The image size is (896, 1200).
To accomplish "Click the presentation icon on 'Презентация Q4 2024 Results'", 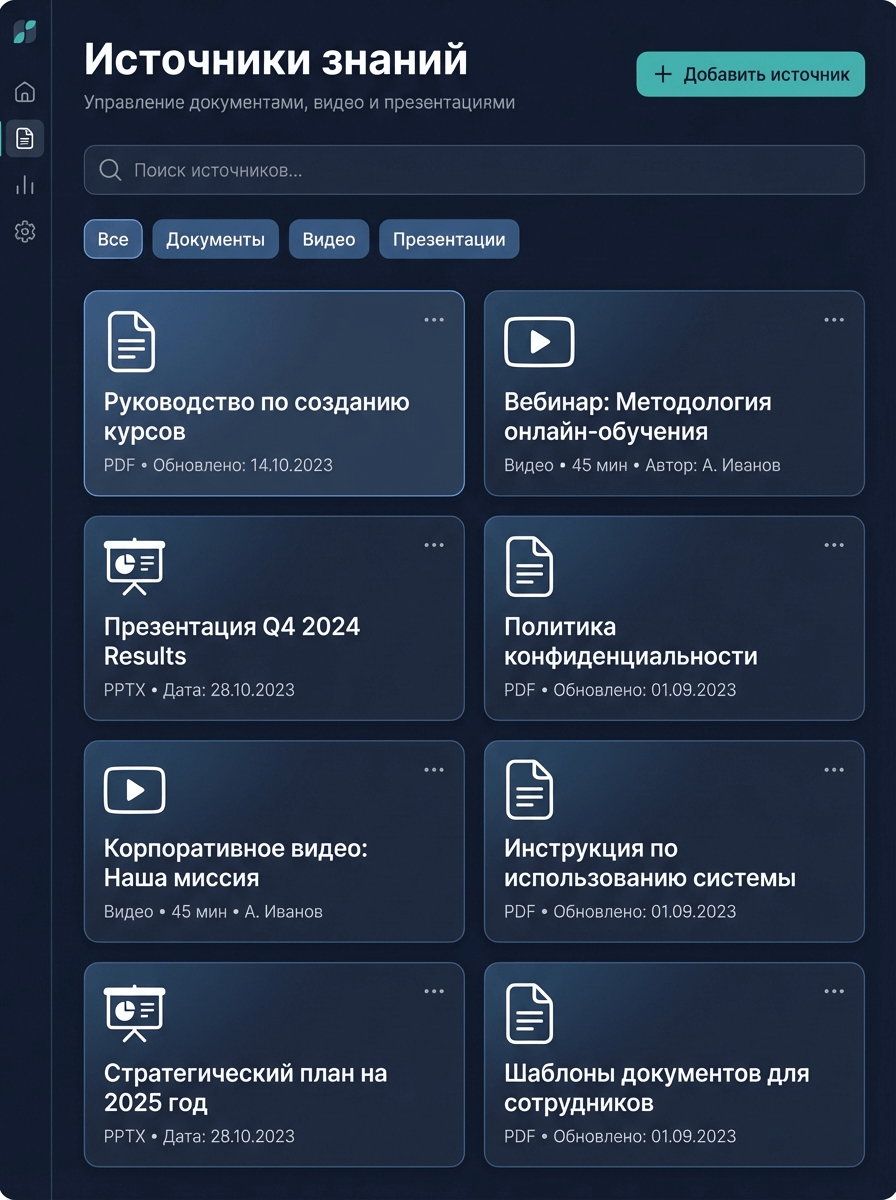I will coord(134,566).
